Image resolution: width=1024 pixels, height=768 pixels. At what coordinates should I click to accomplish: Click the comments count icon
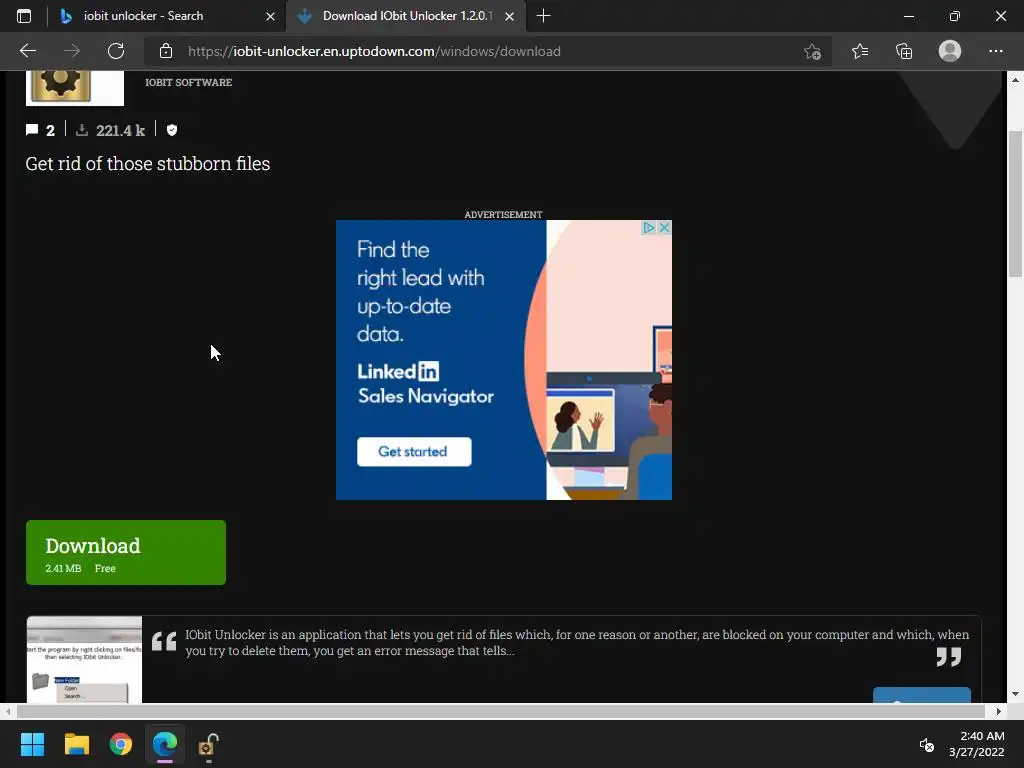(32, 130)
